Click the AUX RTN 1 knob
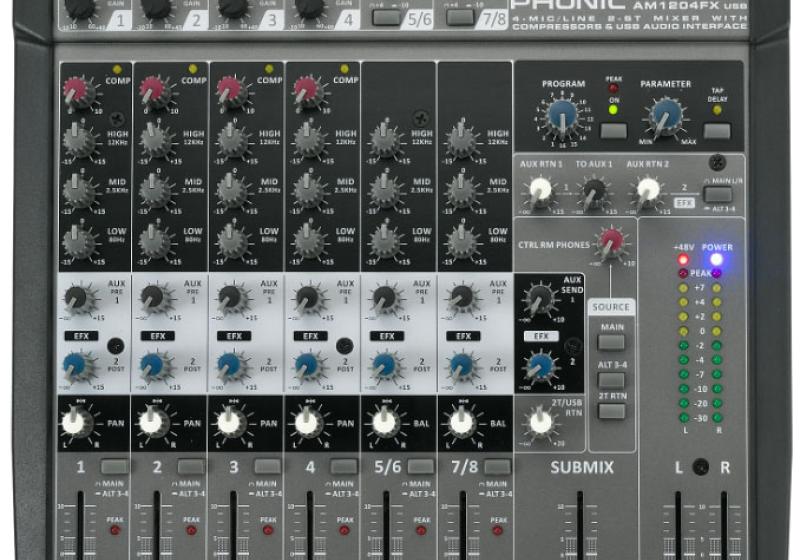This screenshot has width=800, height=560. tap(540, 191)
